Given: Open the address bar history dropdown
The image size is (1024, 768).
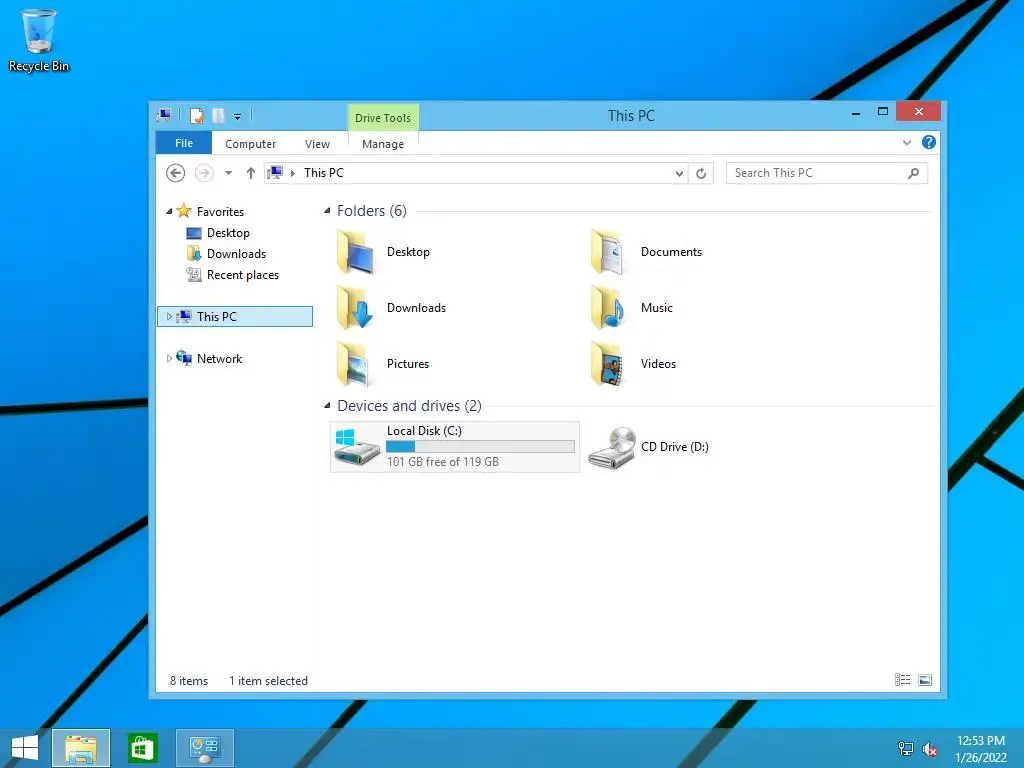Looking at the screenshot, I should click(x=679, y=173).
